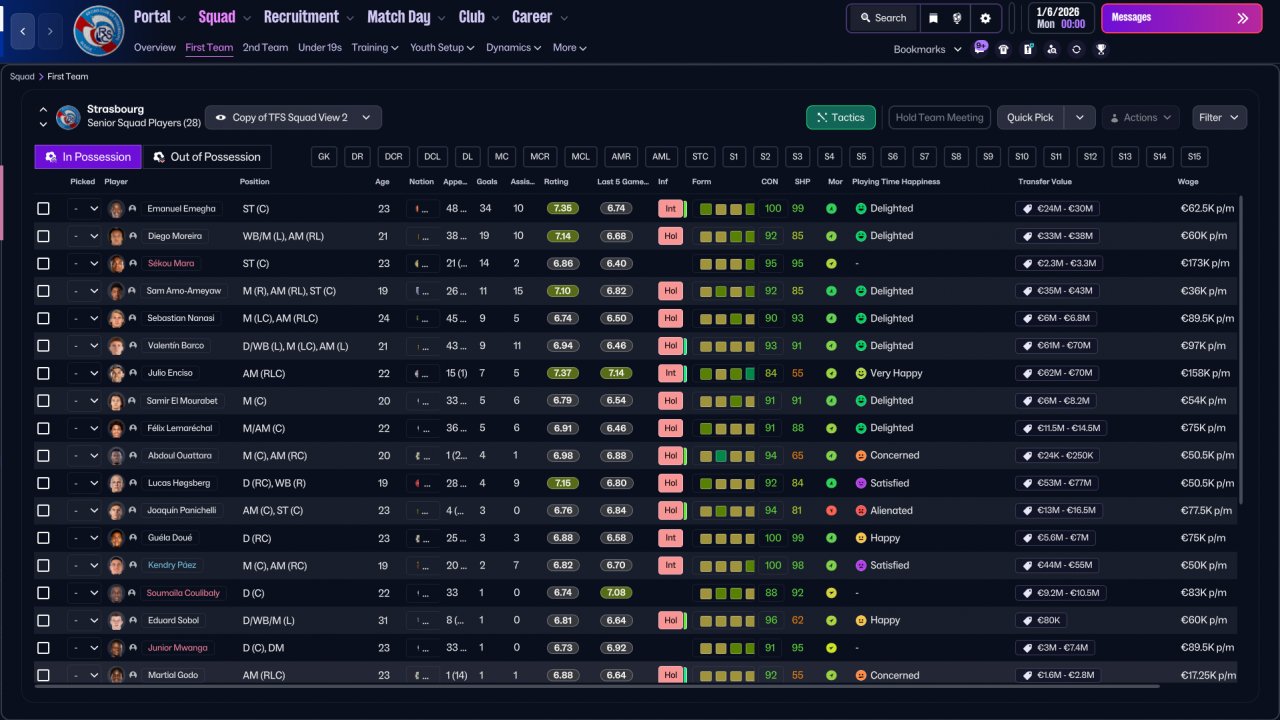
Task: Click Emanuel Emegha's face icon
Action: 116,209
